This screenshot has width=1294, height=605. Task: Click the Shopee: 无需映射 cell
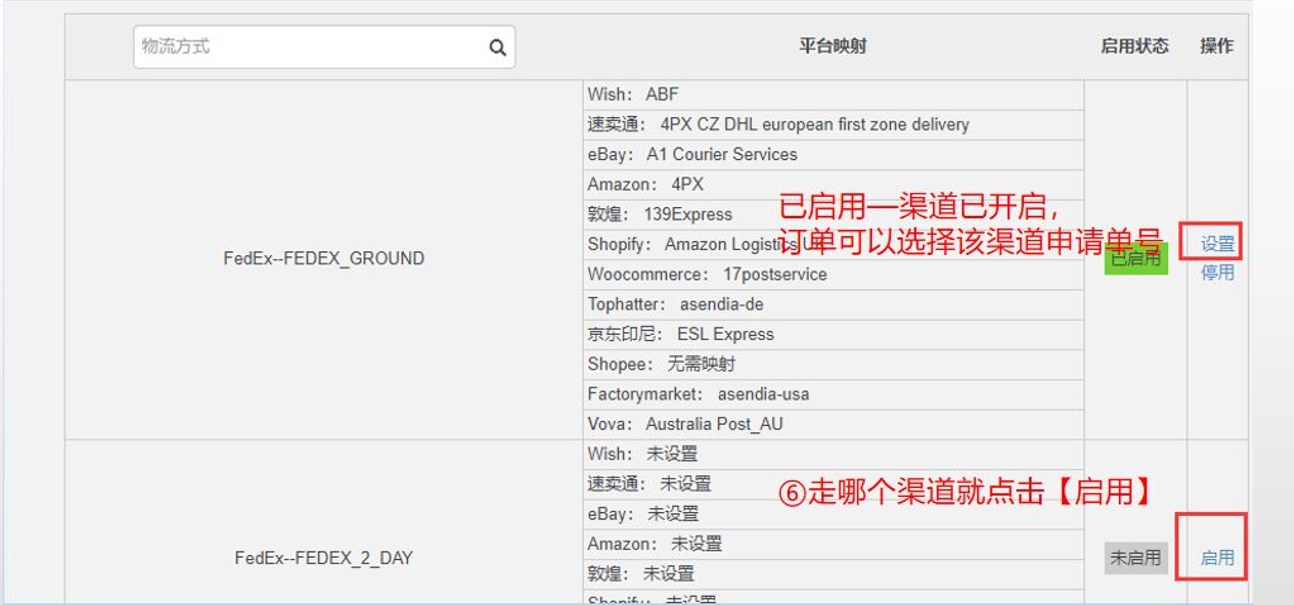[833, 365]
